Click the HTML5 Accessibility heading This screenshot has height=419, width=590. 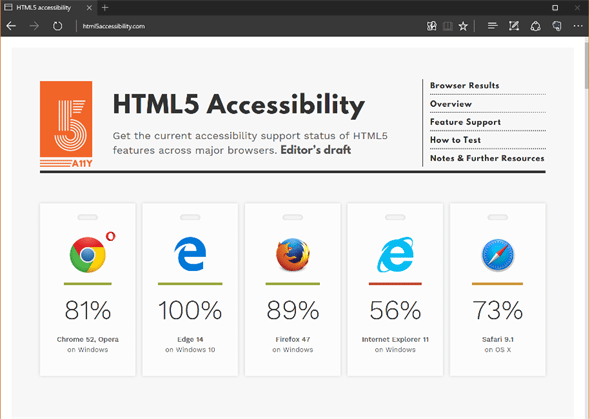[239, 105]
